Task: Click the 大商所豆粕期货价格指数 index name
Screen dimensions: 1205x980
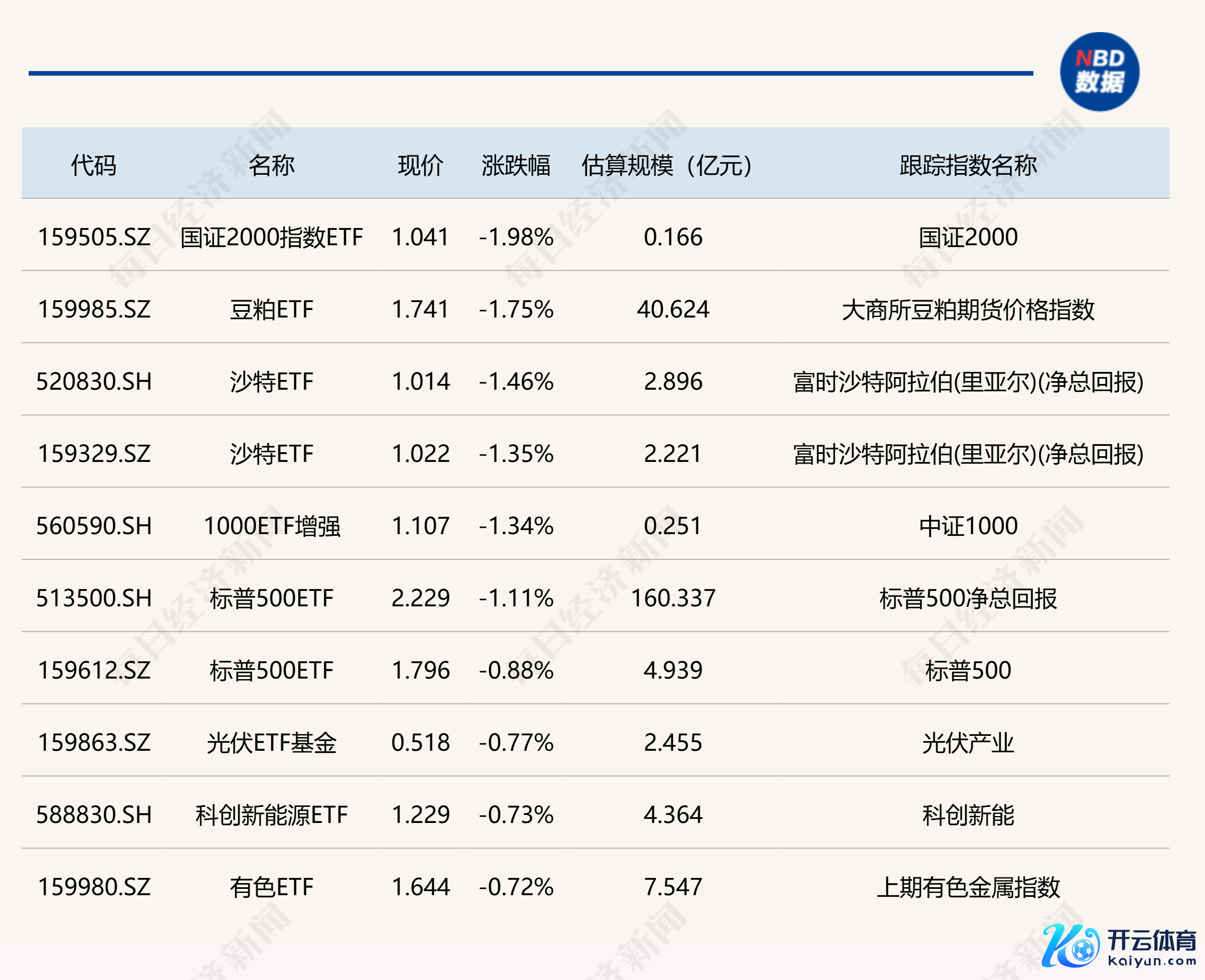Action: click(x=968, y=309)
